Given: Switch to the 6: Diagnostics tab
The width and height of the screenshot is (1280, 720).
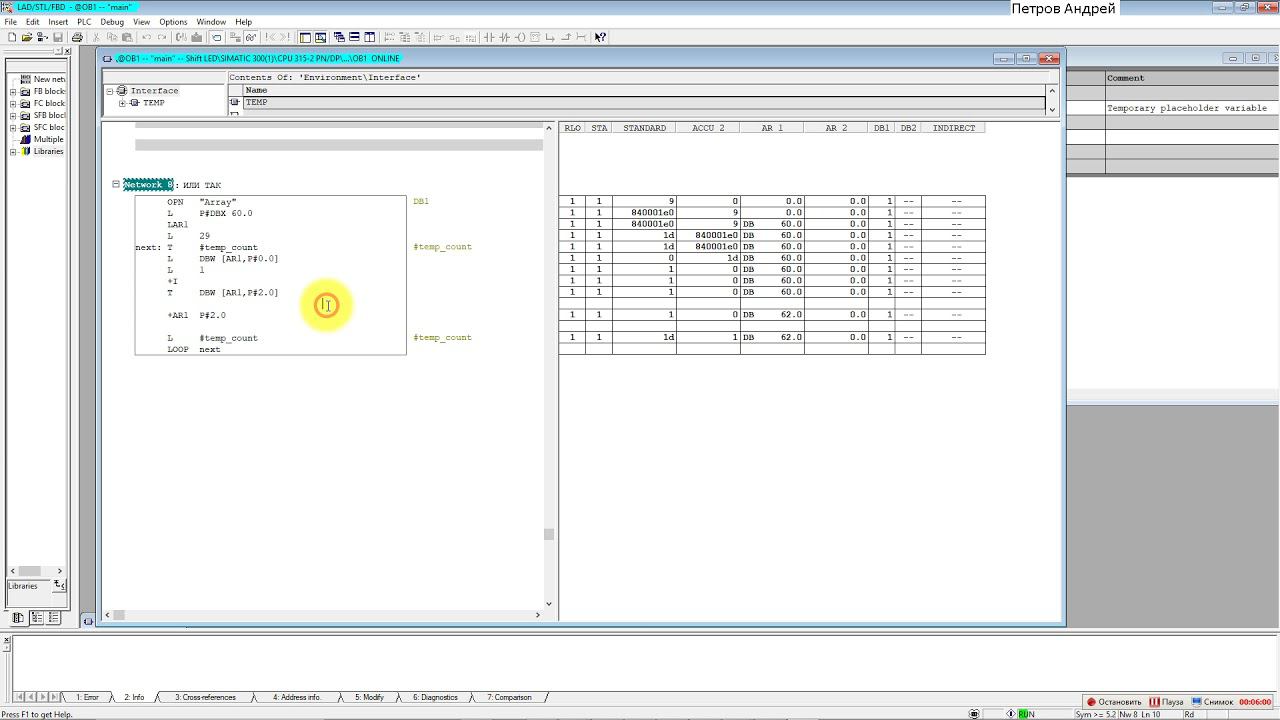Looking at the screenshot, I should [x=435, y=697].
